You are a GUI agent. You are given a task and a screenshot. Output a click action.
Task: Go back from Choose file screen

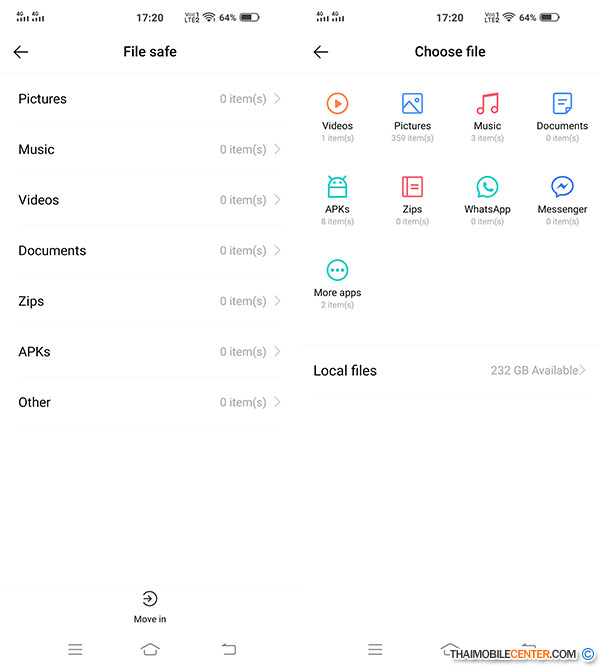pyautogui.click(x=321, y=52)
